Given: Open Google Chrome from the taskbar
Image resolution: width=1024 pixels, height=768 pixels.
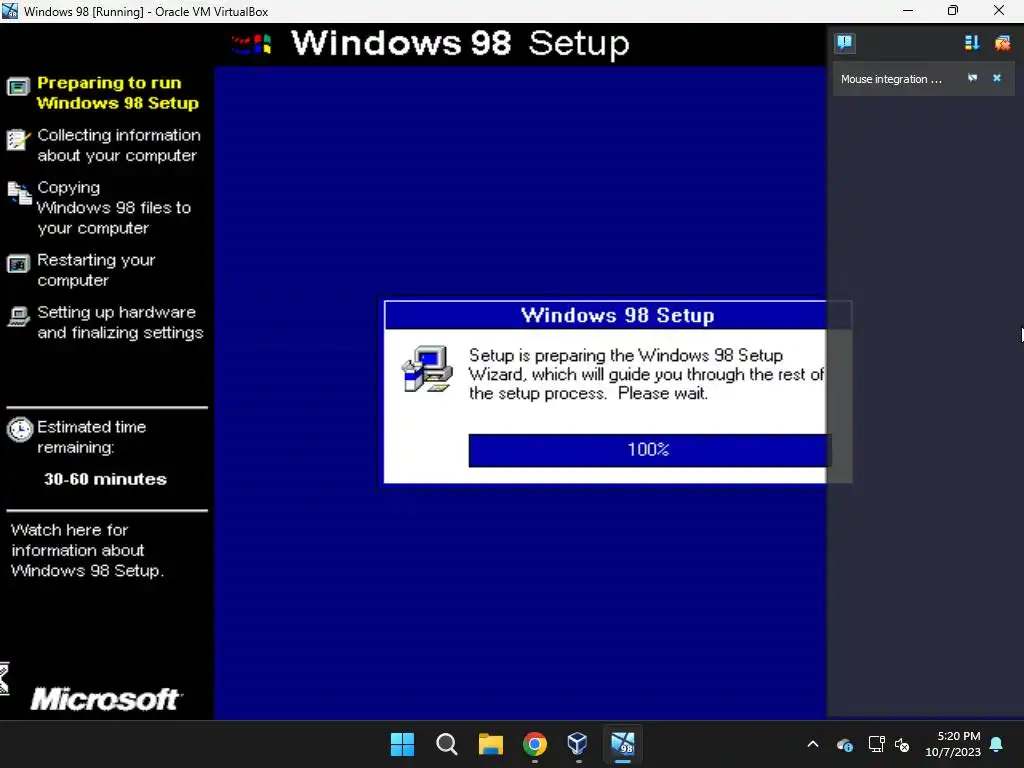Looking at the screenshot, I should pyautogui.click(x=535, y=744).
